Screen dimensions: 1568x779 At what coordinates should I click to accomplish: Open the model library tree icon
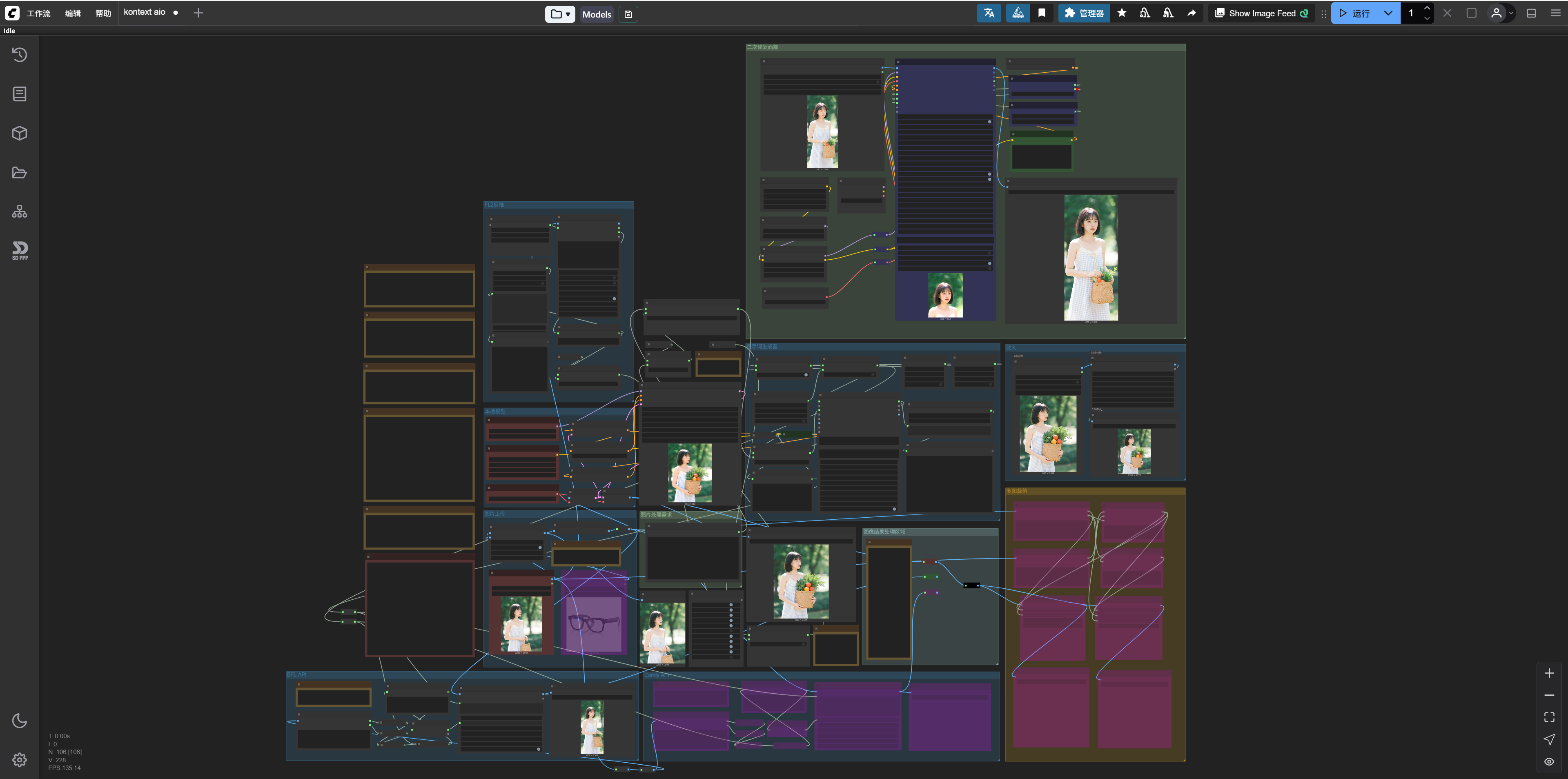20,212
